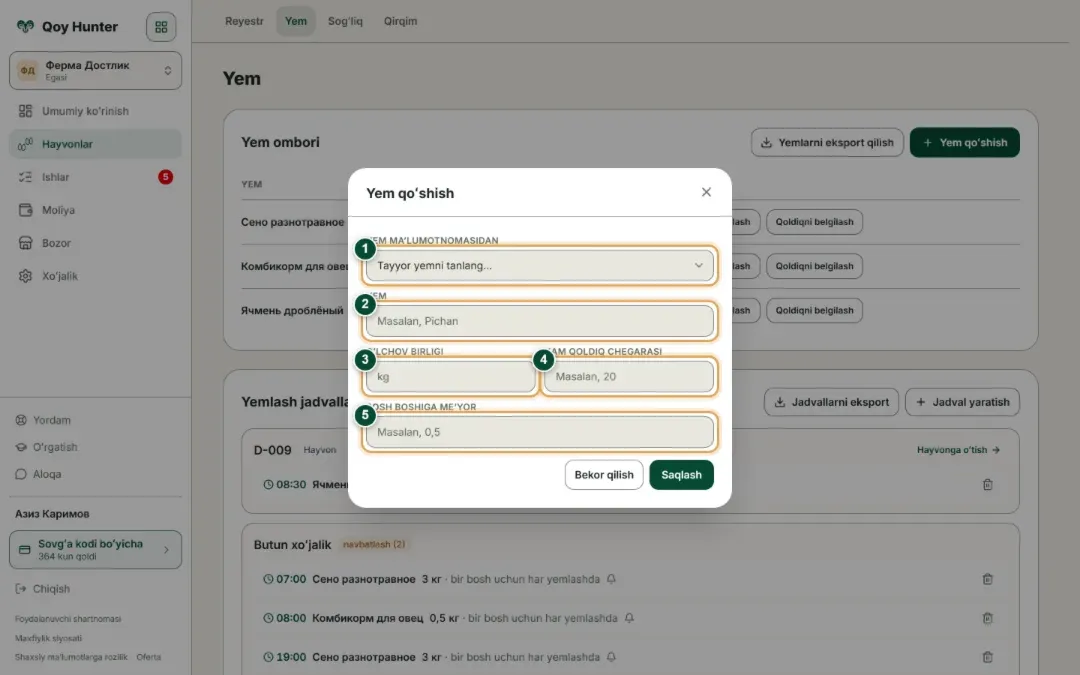
Task: Click the Yem name input field
Action: (x=540, y=321)
